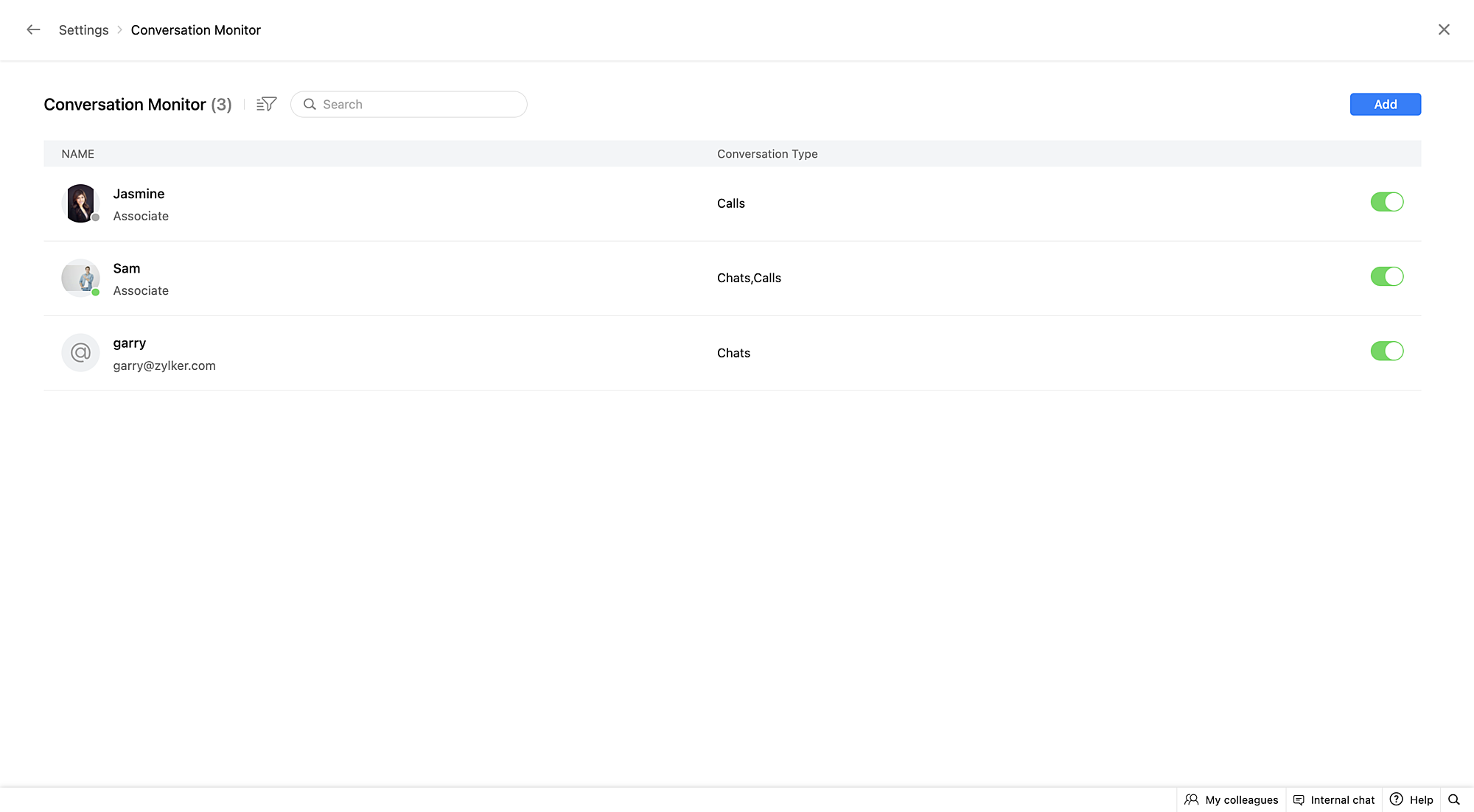This screenshot has height=812, width=1474.
Task: Toggle garry's conversation monitor switch
Action: 1386,351
